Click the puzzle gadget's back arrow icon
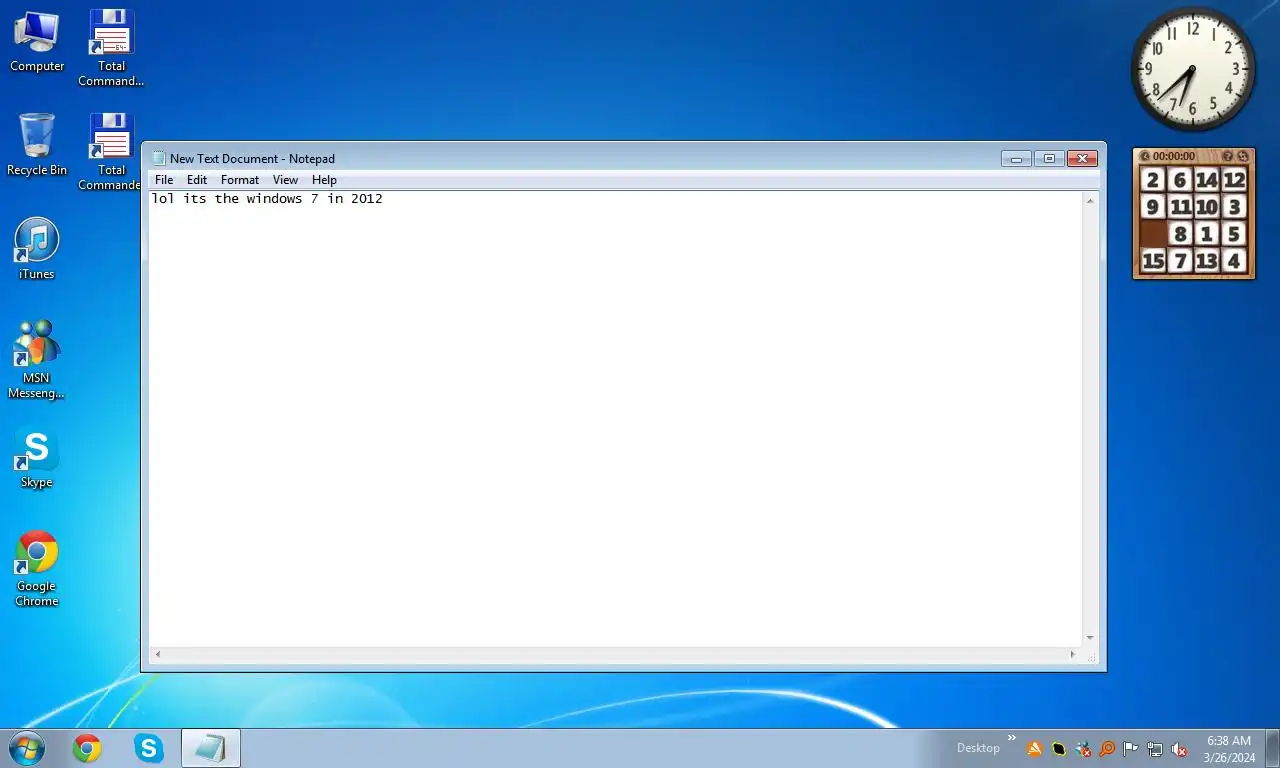The image size is (1280, 768). [1145, 156]
